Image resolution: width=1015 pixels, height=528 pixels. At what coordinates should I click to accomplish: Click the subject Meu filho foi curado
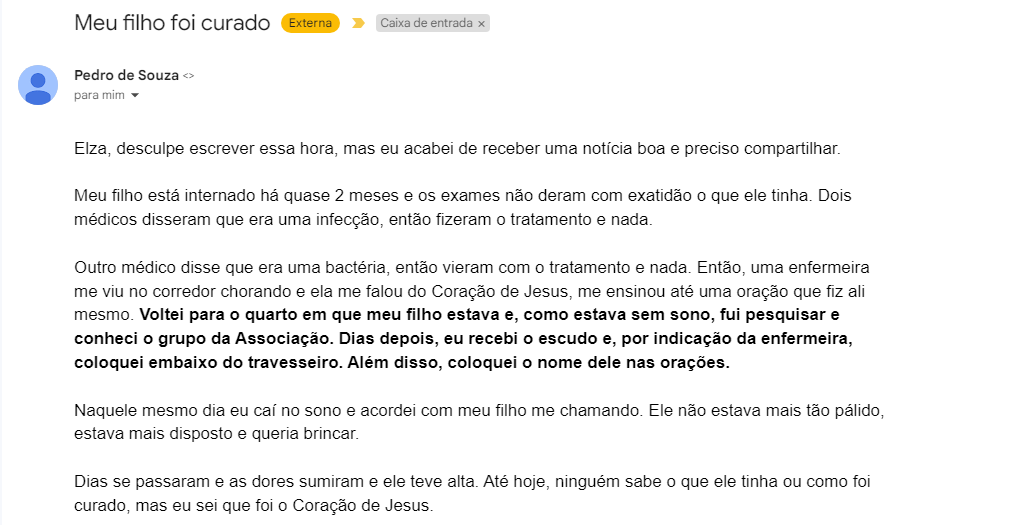[x=172, y=23]
